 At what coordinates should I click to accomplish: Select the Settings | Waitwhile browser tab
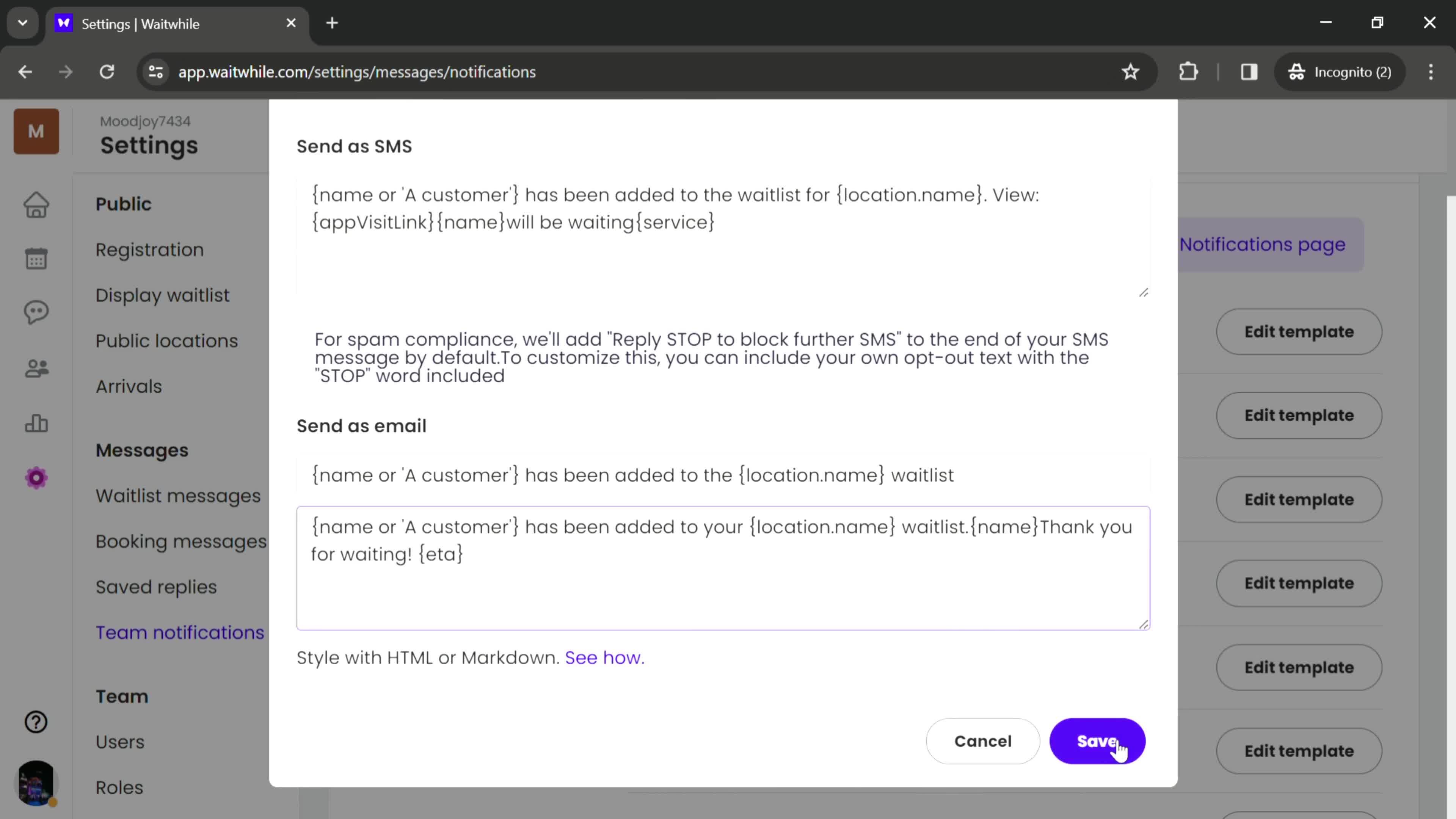tap(177, 24)
